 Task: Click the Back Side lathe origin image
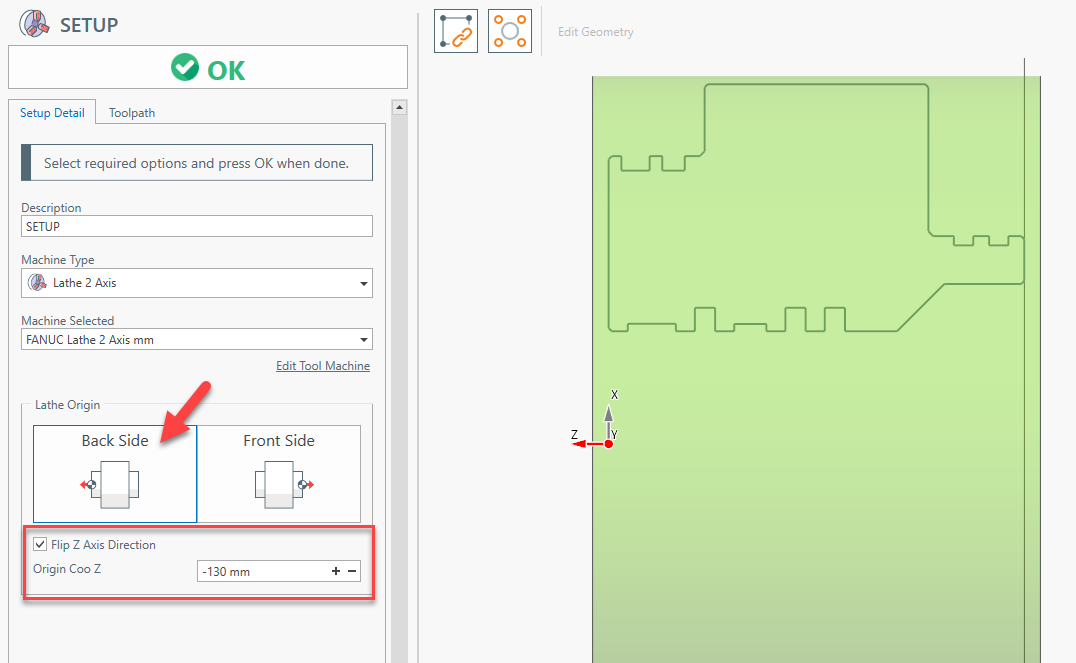(x=114, y=484)
